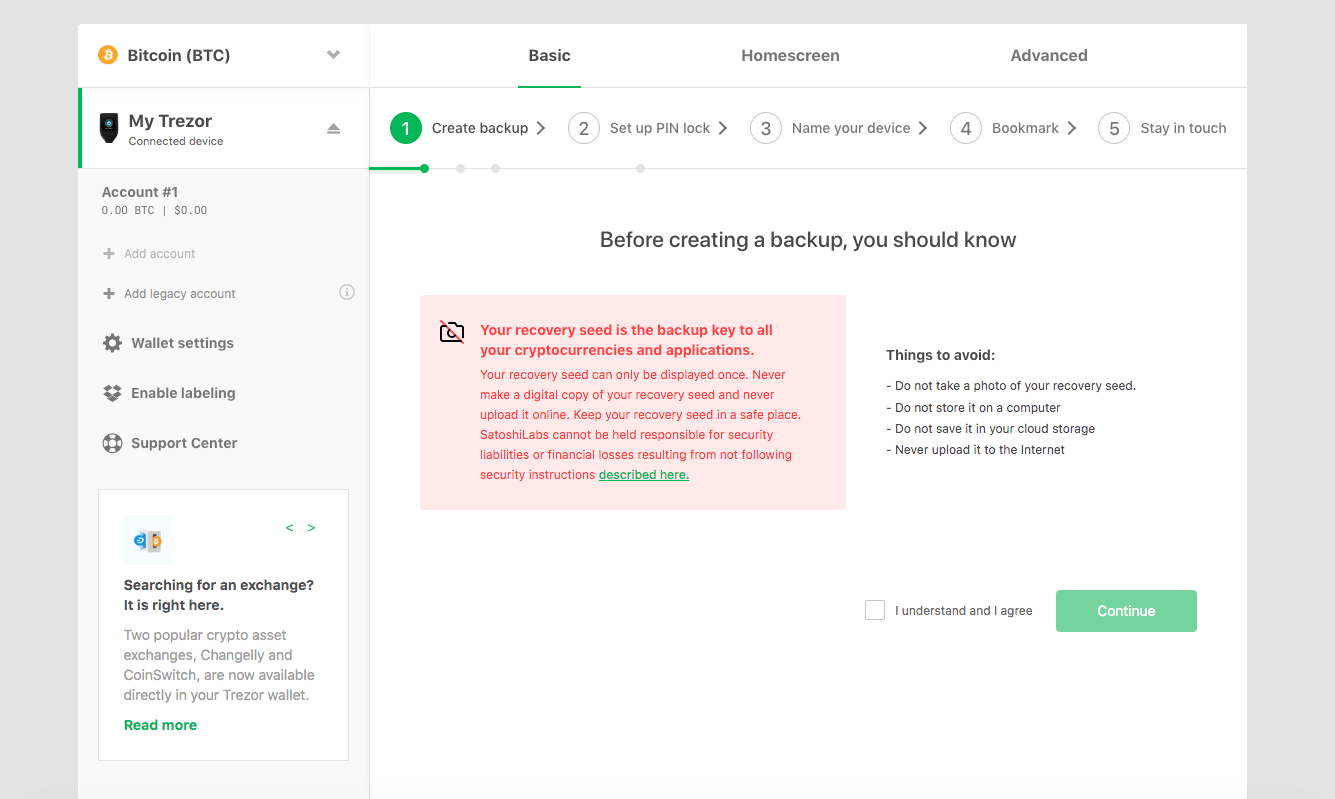Screen dimensions: 1335x799
Task: Click chevron after Set up PIN lock
Action: (723, 128)
